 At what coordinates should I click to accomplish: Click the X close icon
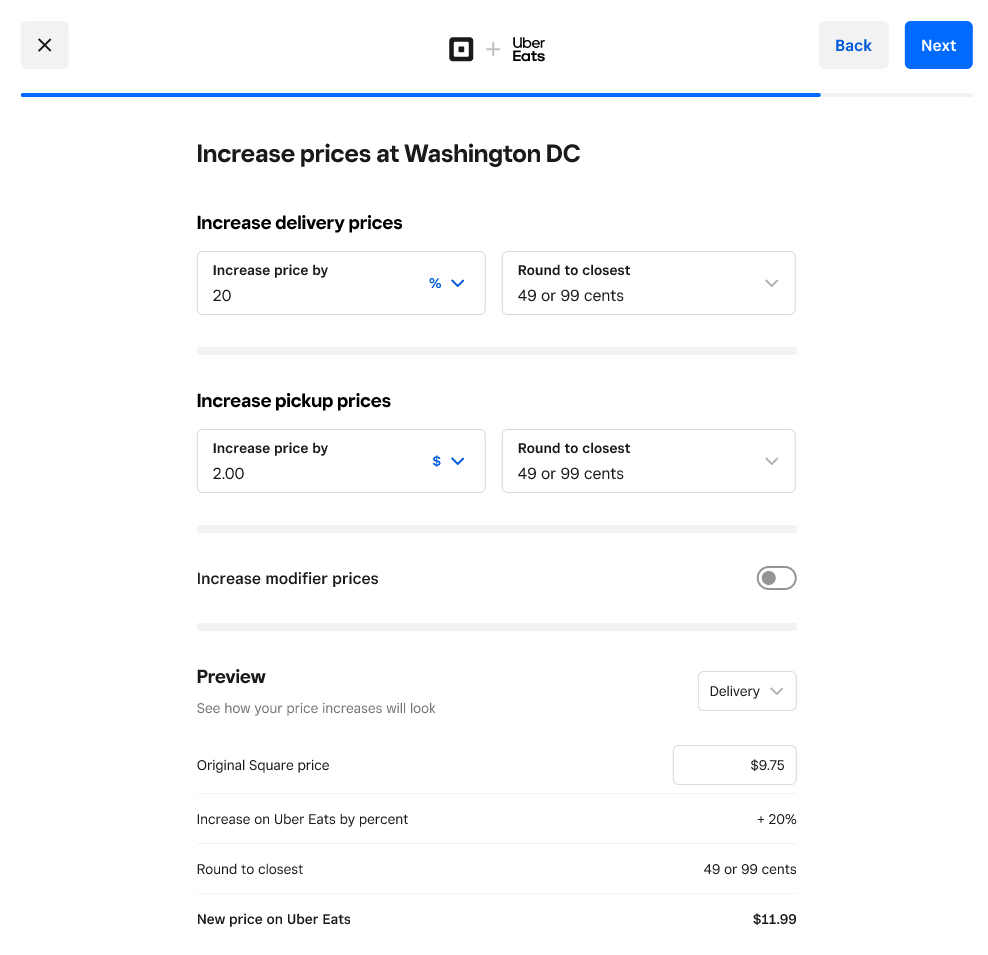point(44,45)
